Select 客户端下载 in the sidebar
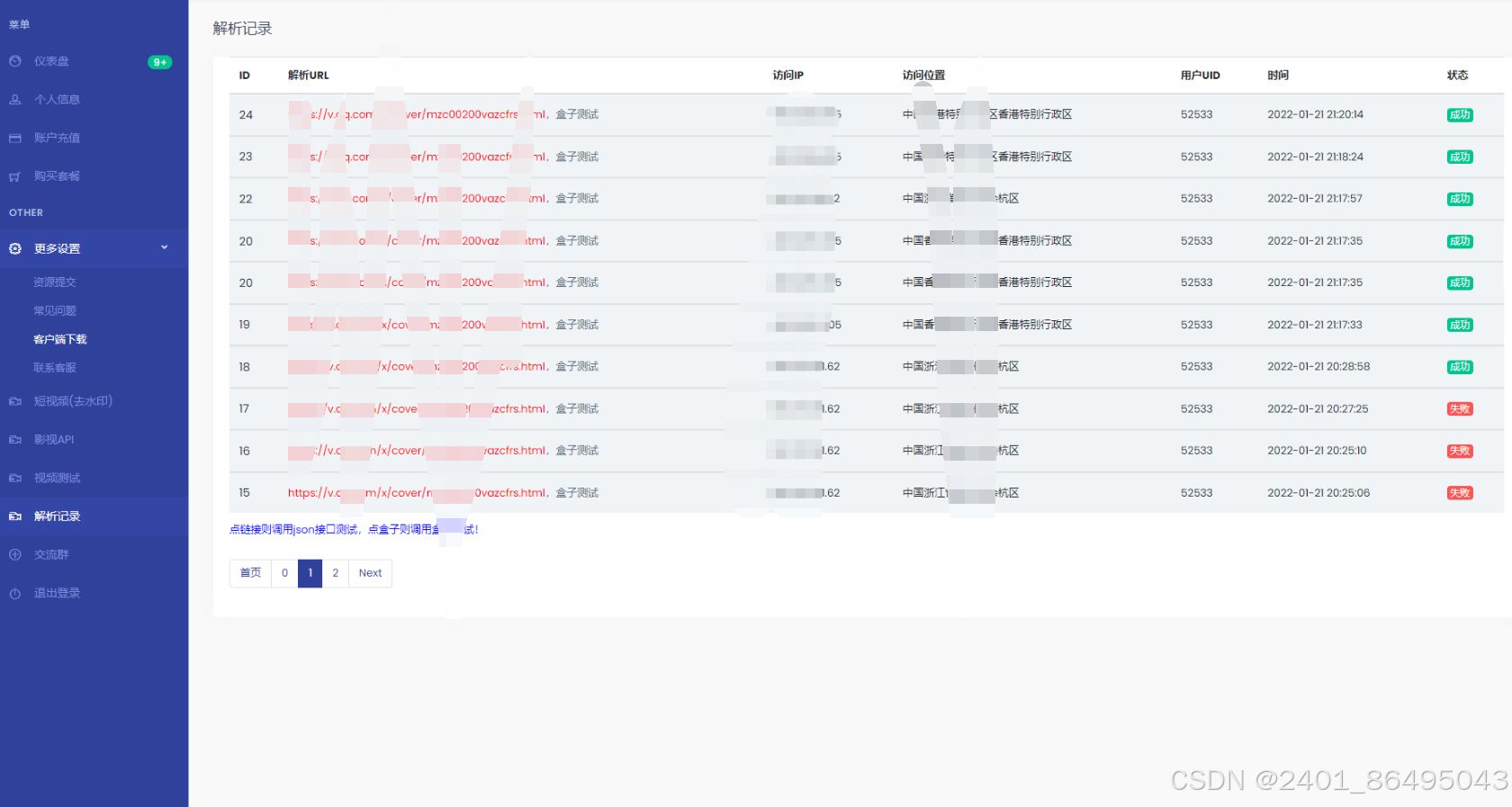Viewport: 1512px width, 807px height. click(60, 340)
